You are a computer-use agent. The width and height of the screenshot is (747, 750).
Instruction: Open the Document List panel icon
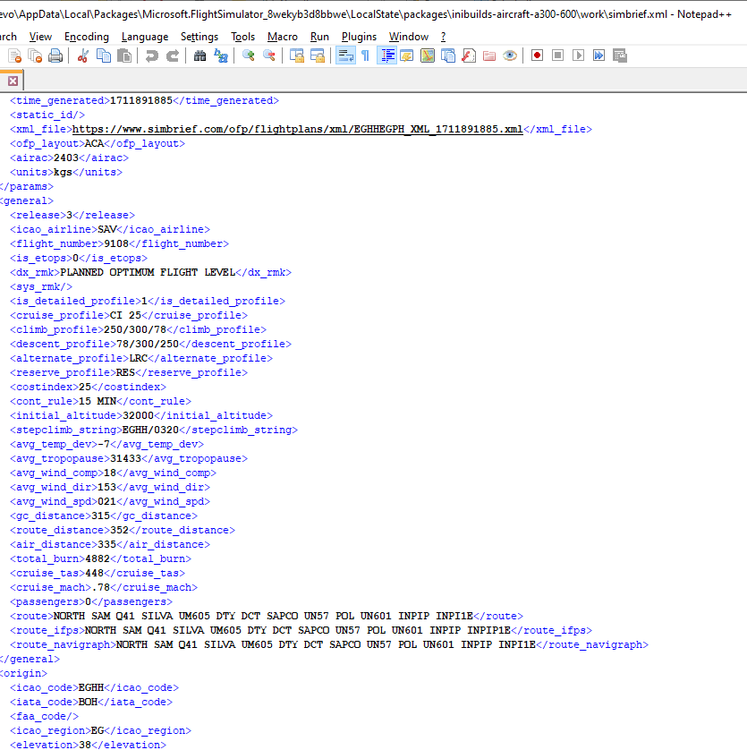(x=448, y=56)
